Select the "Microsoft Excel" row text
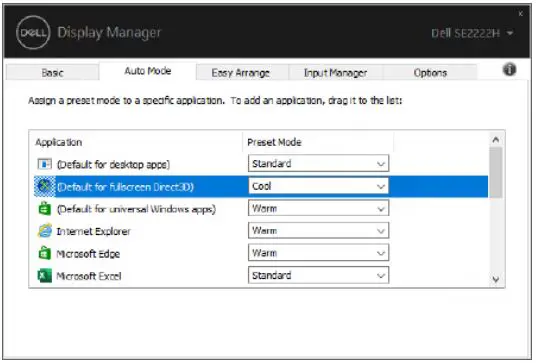 click(89, 276)
